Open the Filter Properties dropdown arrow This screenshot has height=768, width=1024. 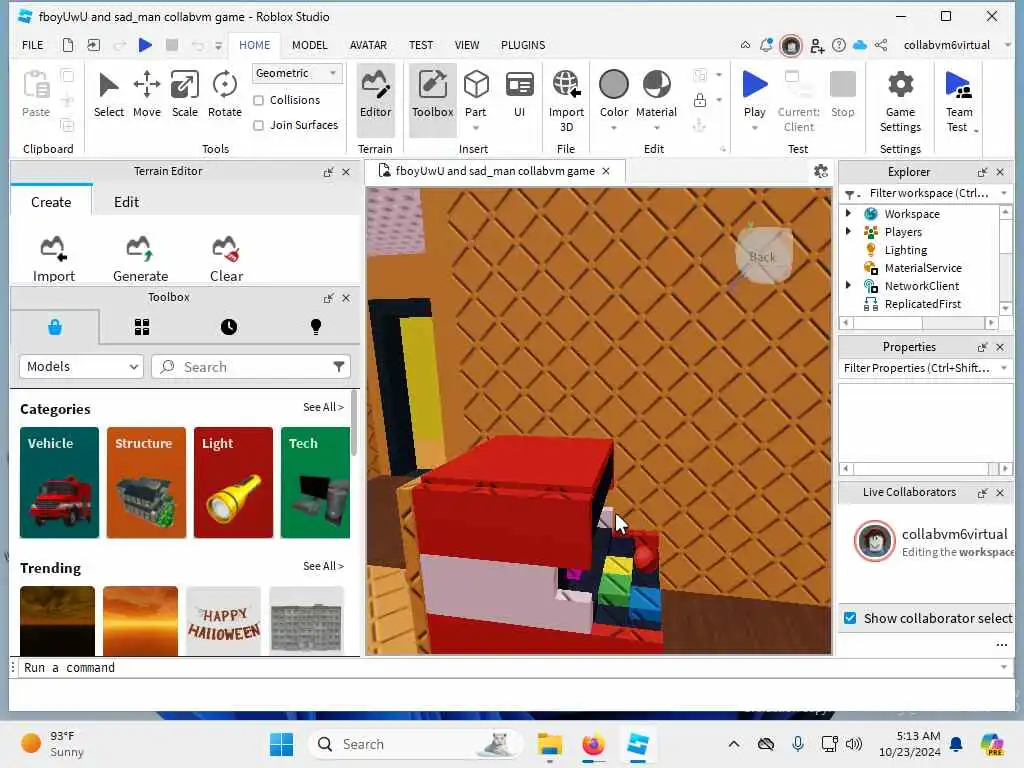coord(1004,368)
